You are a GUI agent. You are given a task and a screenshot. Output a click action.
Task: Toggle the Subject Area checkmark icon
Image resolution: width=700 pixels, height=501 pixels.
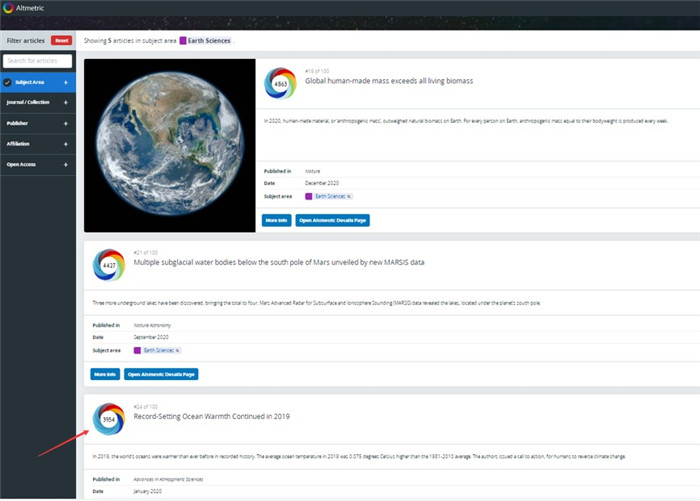coord(8,82)
